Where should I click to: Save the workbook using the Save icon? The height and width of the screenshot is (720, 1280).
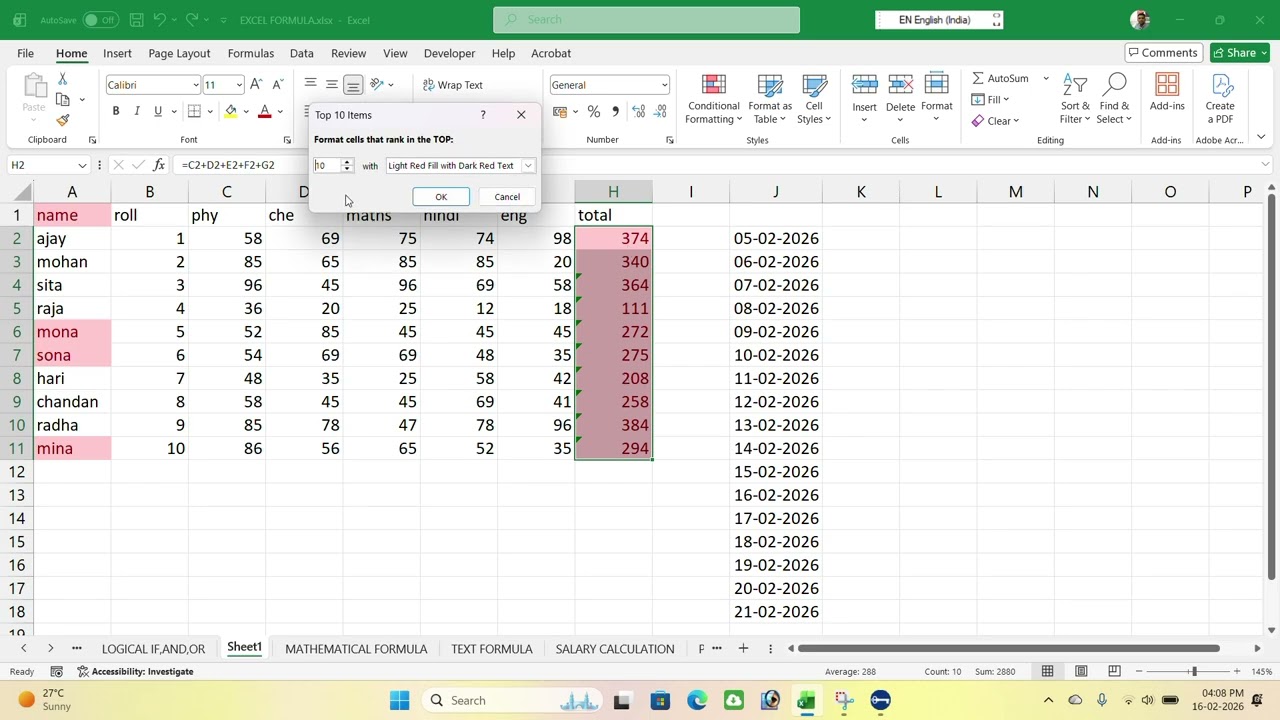(136, 20)
